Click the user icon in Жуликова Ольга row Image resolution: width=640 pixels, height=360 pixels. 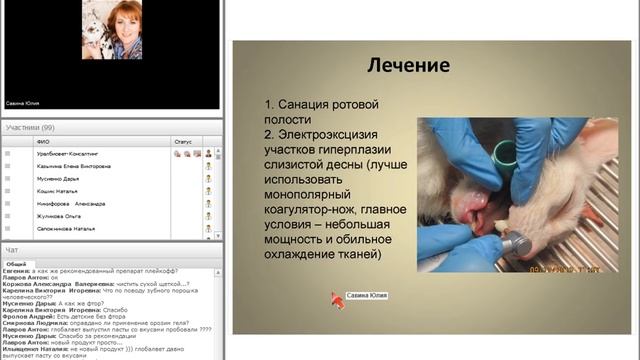coord(209,216)
